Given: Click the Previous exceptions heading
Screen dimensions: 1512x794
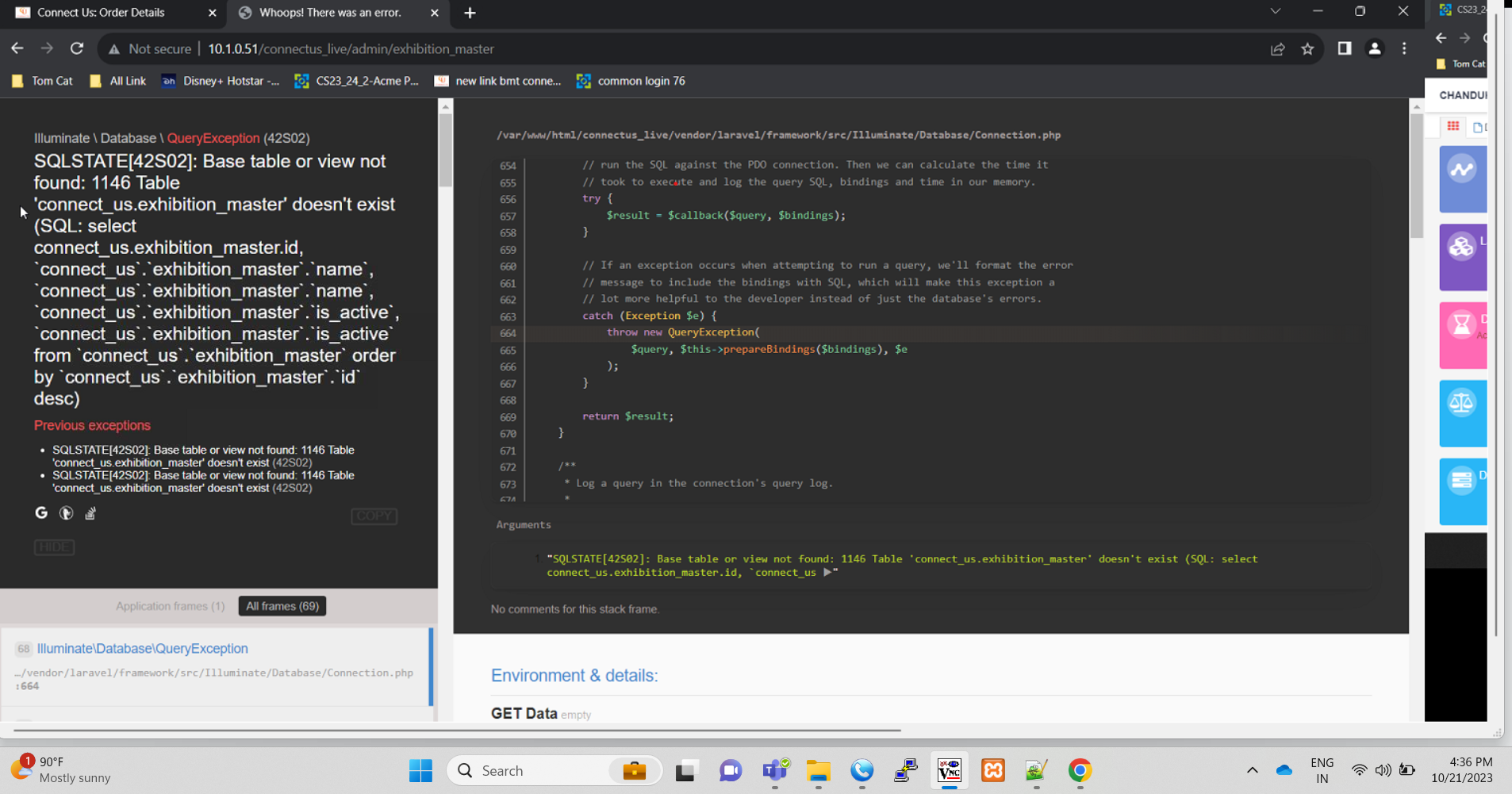Looking at the screenshot, I should click(92, 425).
